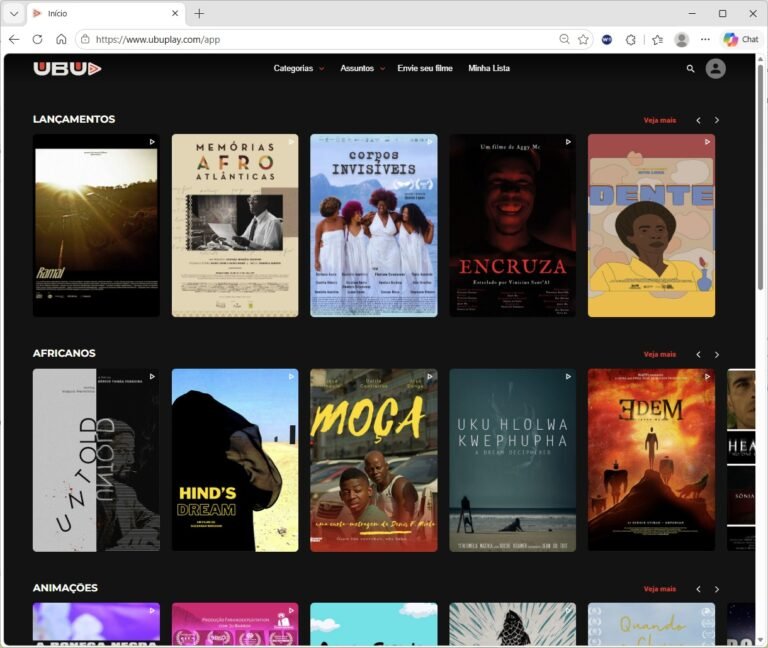Show previous Africanos with left chevron
The height and width of the screenshot is (648, 768).
point(698,355)
